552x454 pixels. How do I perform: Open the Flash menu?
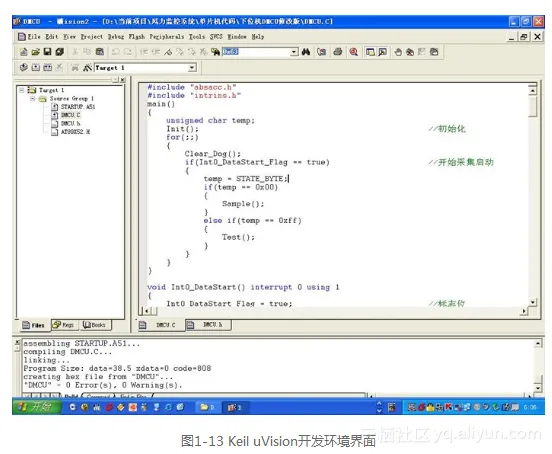137,37
